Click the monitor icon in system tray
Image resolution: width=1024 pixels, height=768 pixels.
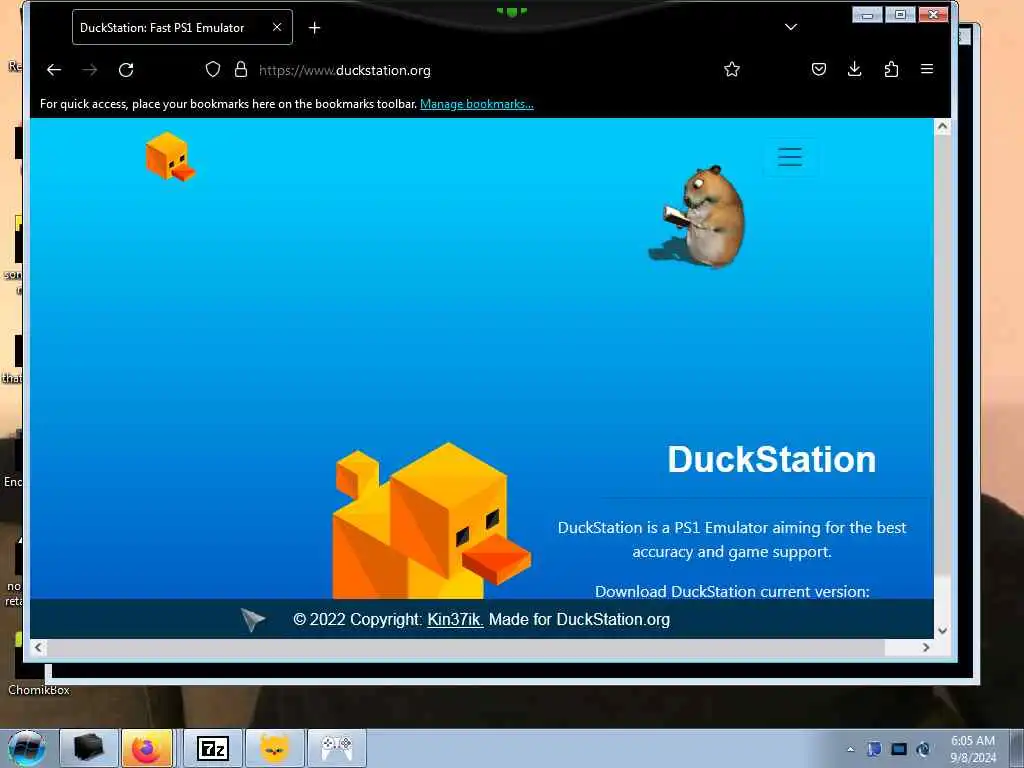899,749
